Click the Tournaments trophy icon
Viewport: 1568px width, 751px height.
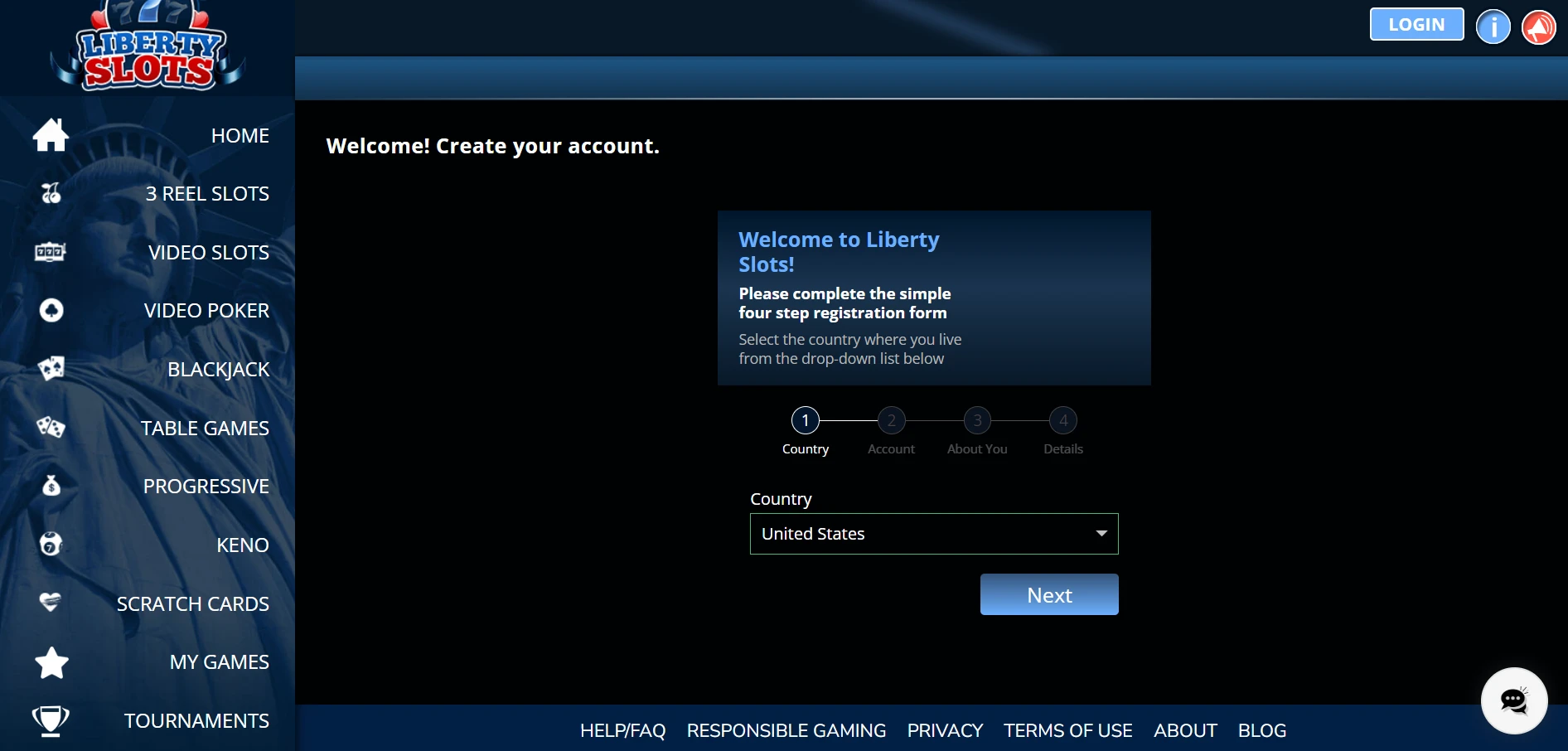[51, 720]
